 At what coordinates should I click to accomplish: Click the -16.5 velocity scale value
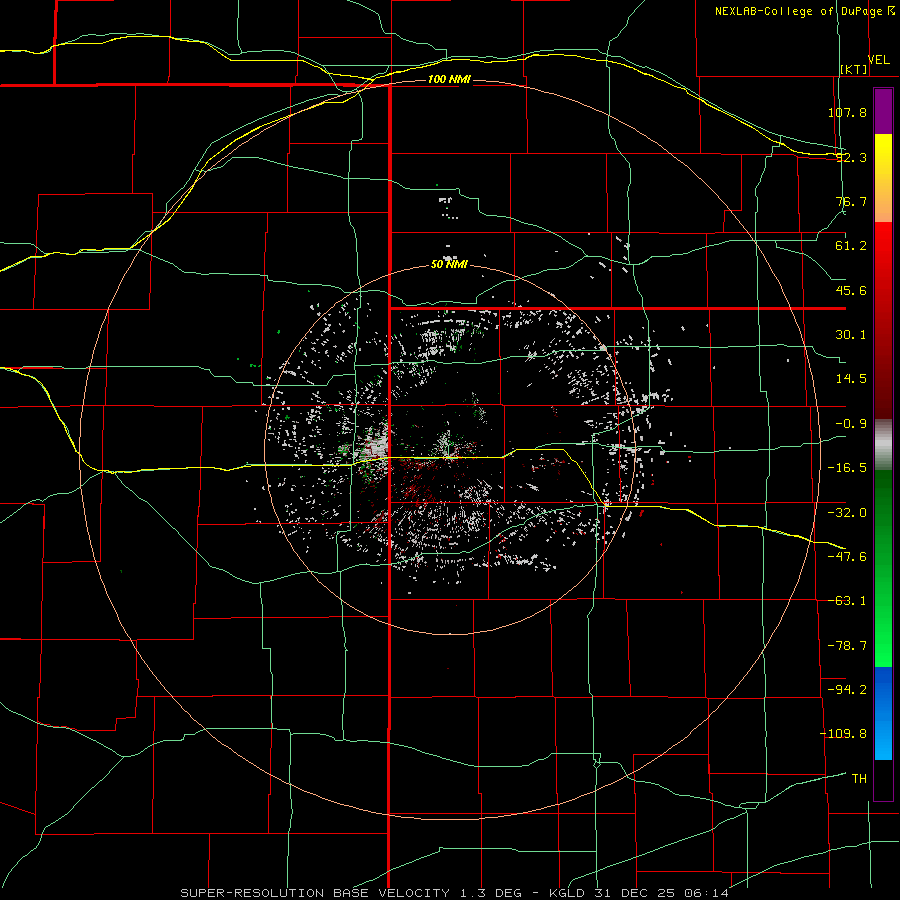(x=847, y=468)
